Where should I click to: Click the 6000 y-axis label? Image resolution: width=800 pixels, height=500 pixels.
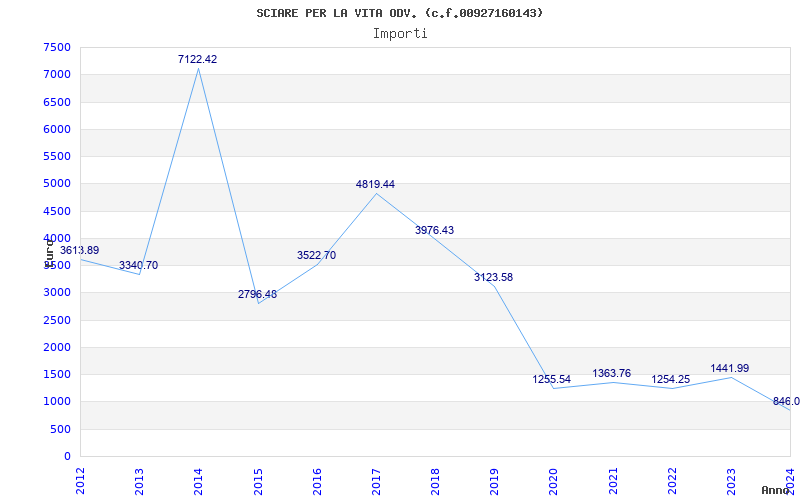(x=57, y=129)
